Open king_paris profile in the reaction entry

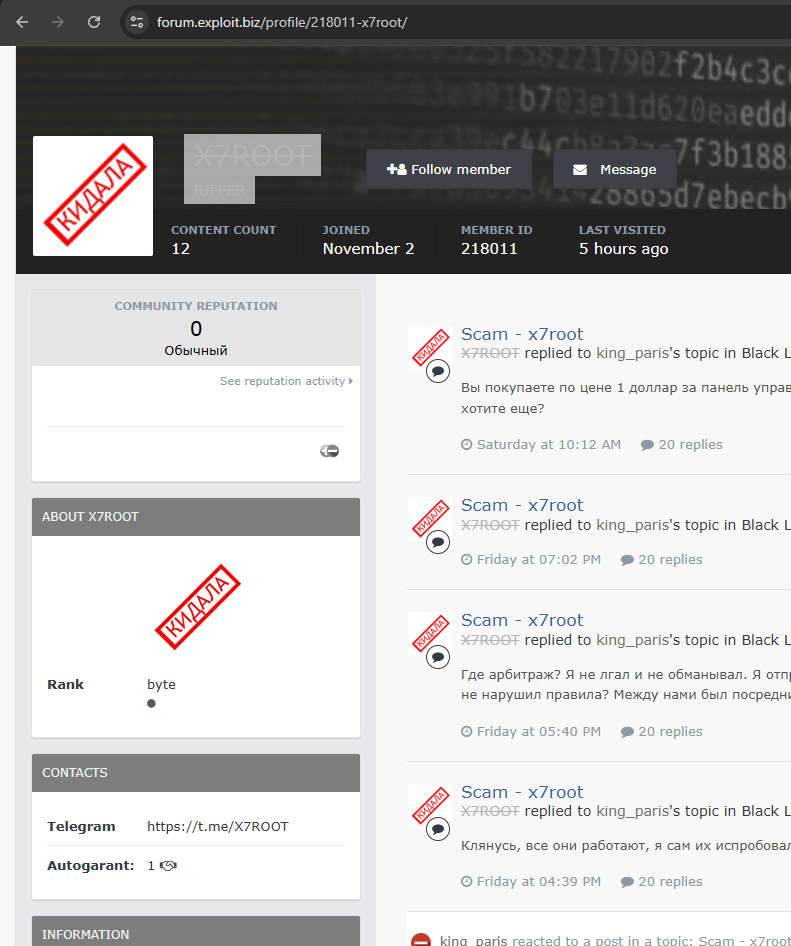[x=474, y=941]
